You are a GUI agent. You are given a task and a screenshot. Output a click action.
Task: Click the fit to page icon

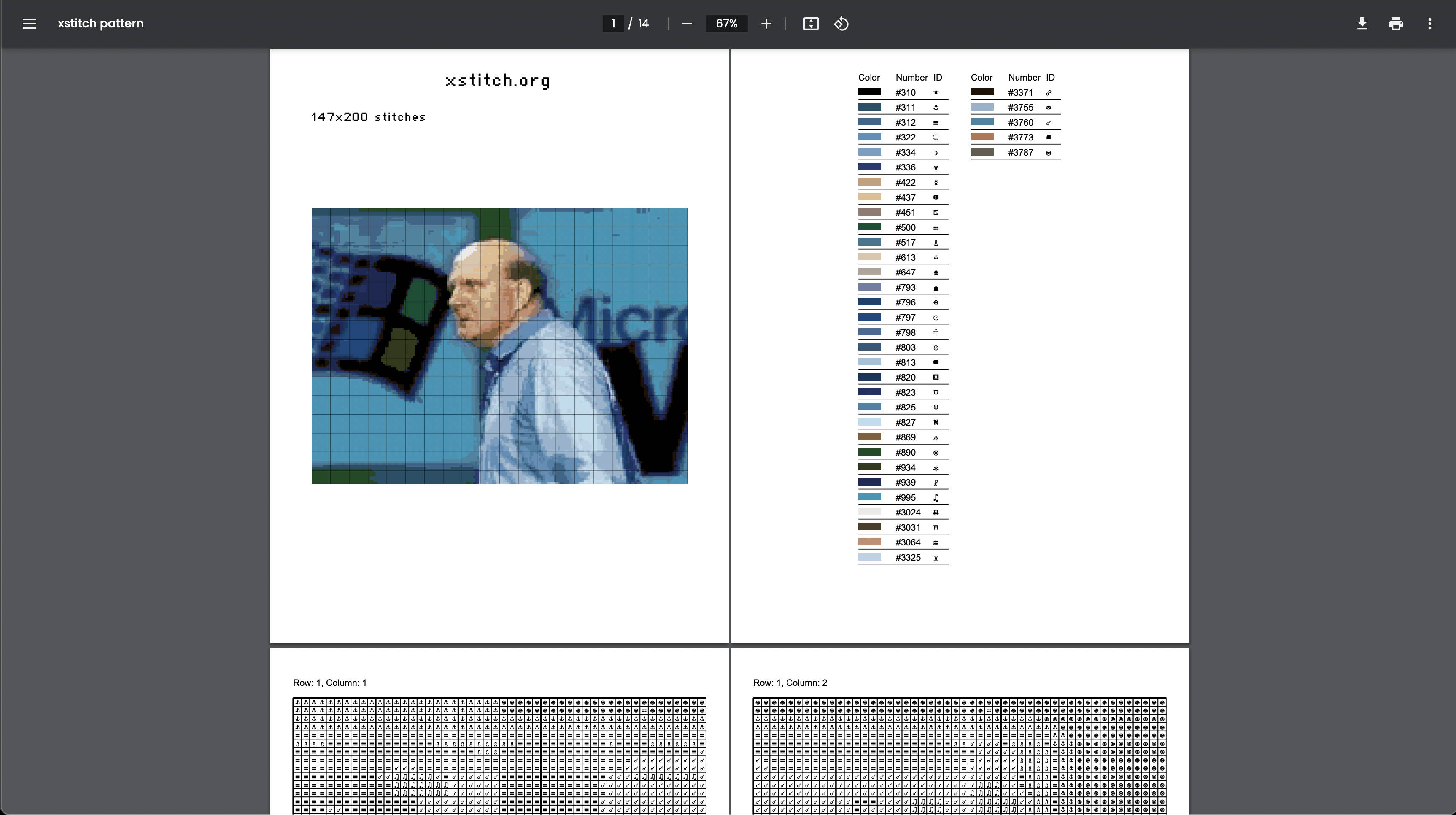(811, 24)
